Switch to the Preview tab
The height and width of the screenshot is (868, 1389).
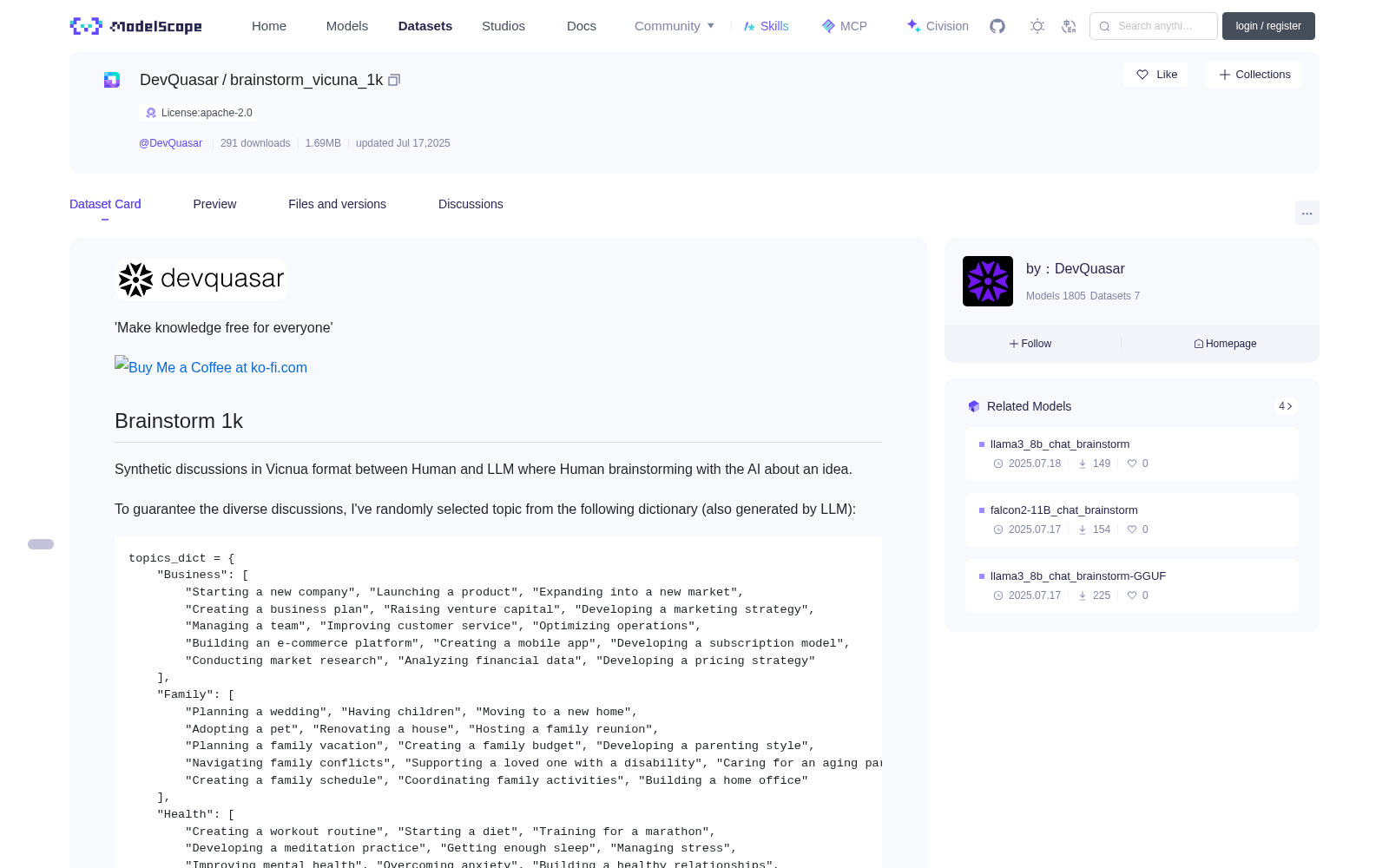214,204
